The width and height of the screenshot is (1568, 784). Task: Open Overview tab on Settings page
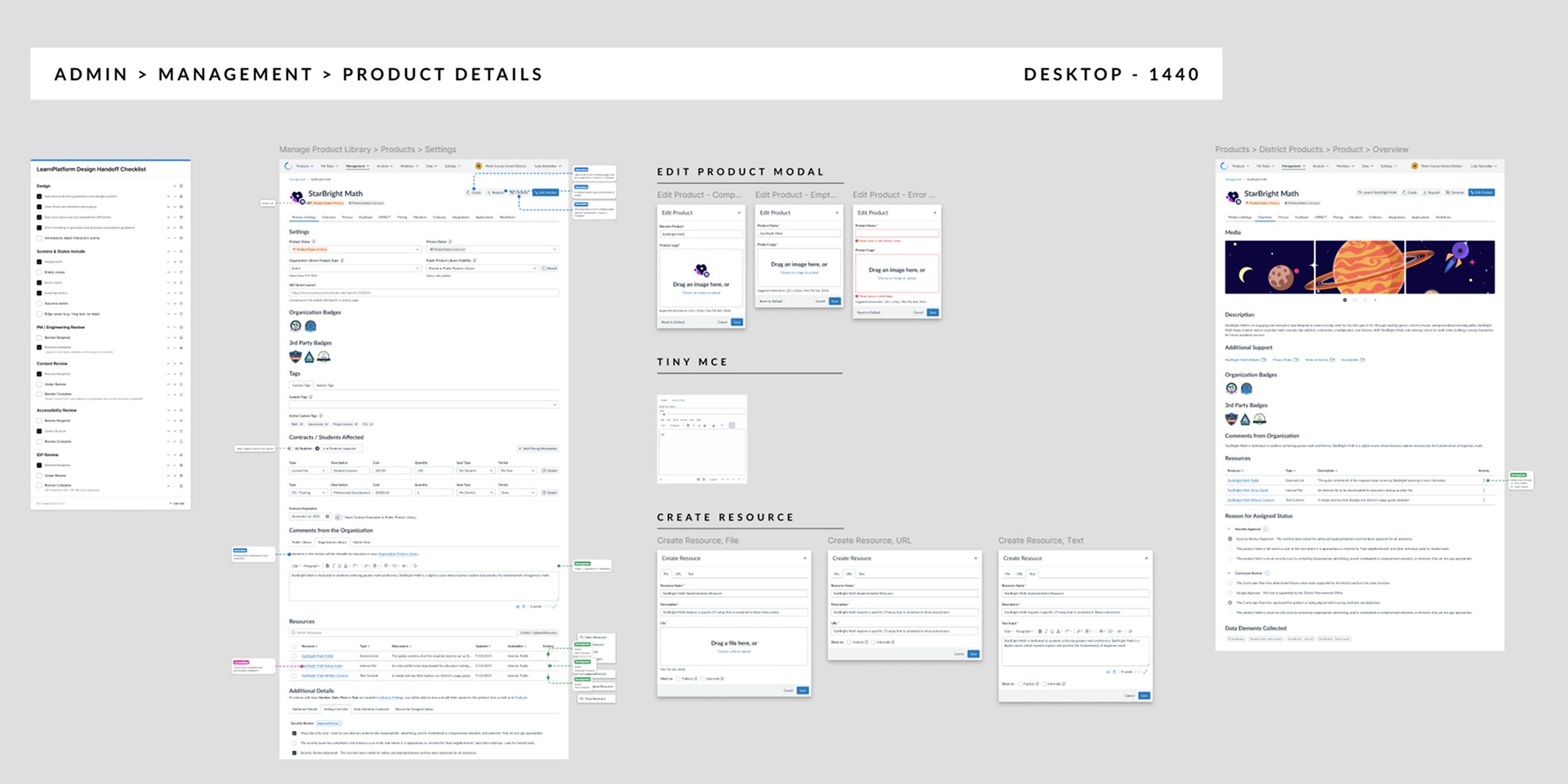329,217
